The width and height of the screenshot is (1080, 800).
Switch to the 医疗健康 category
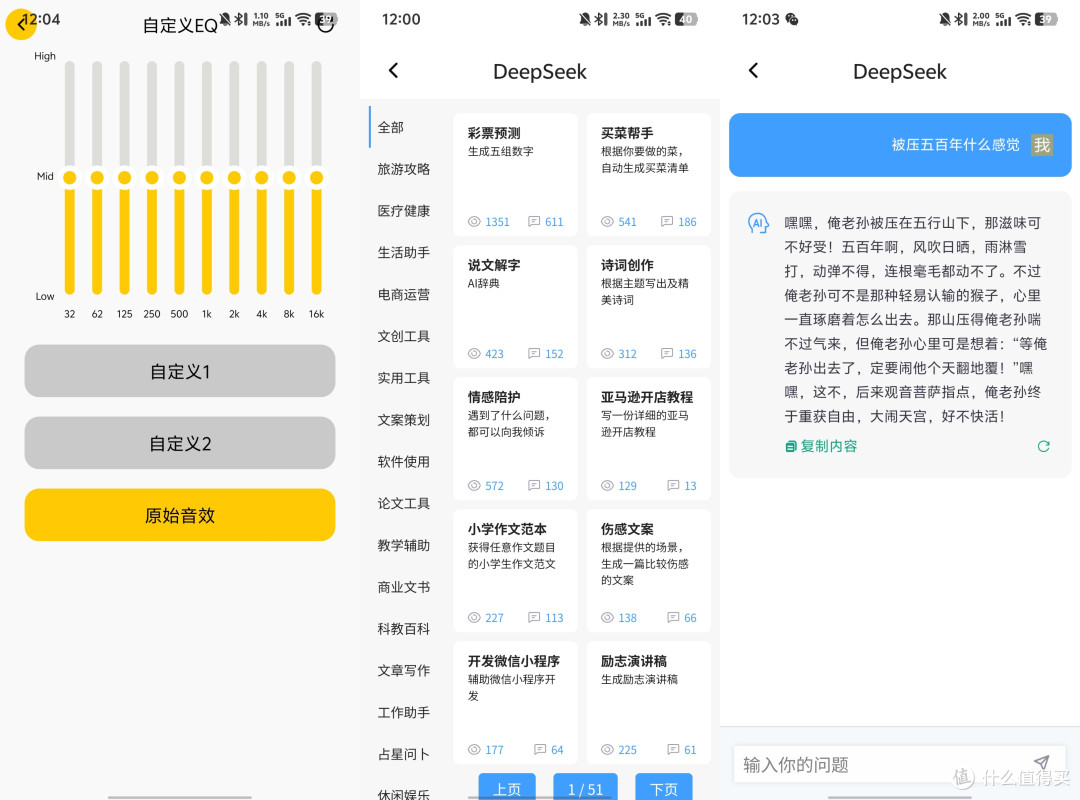404,211
